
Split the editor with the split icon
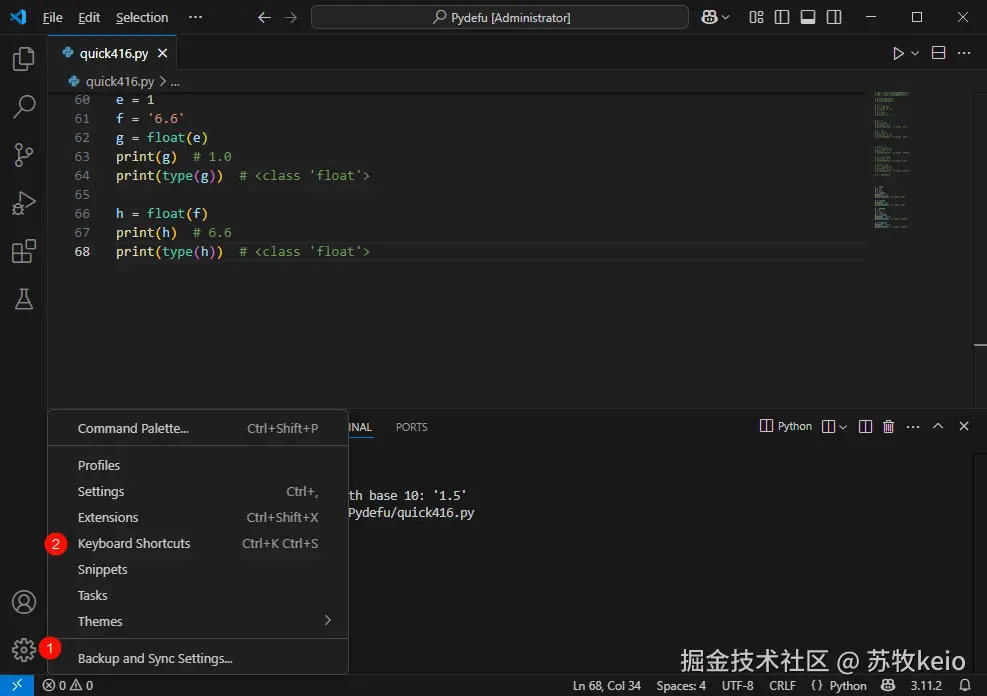938,53
